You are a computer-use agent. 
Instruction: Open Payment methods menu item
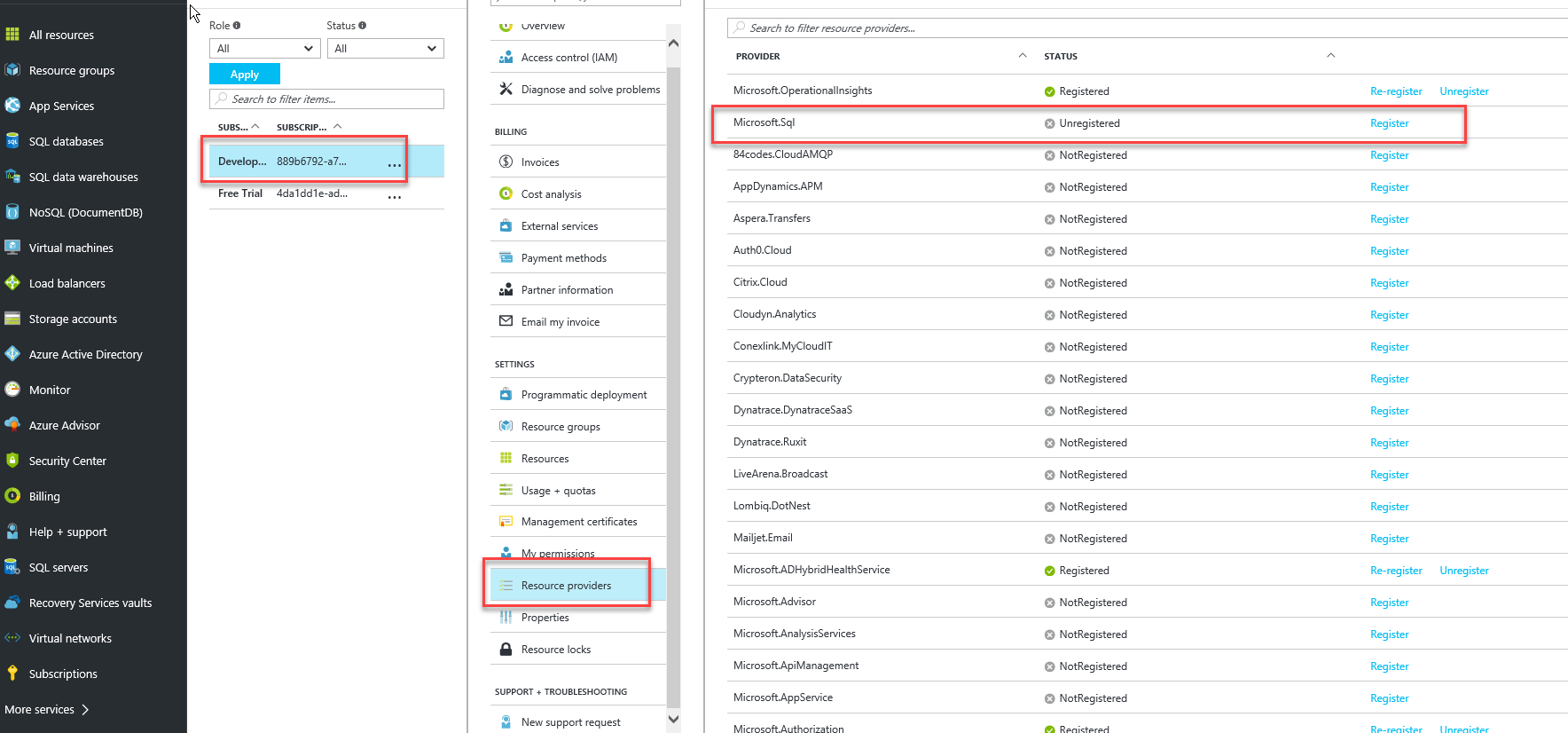(x=577, y=257)
